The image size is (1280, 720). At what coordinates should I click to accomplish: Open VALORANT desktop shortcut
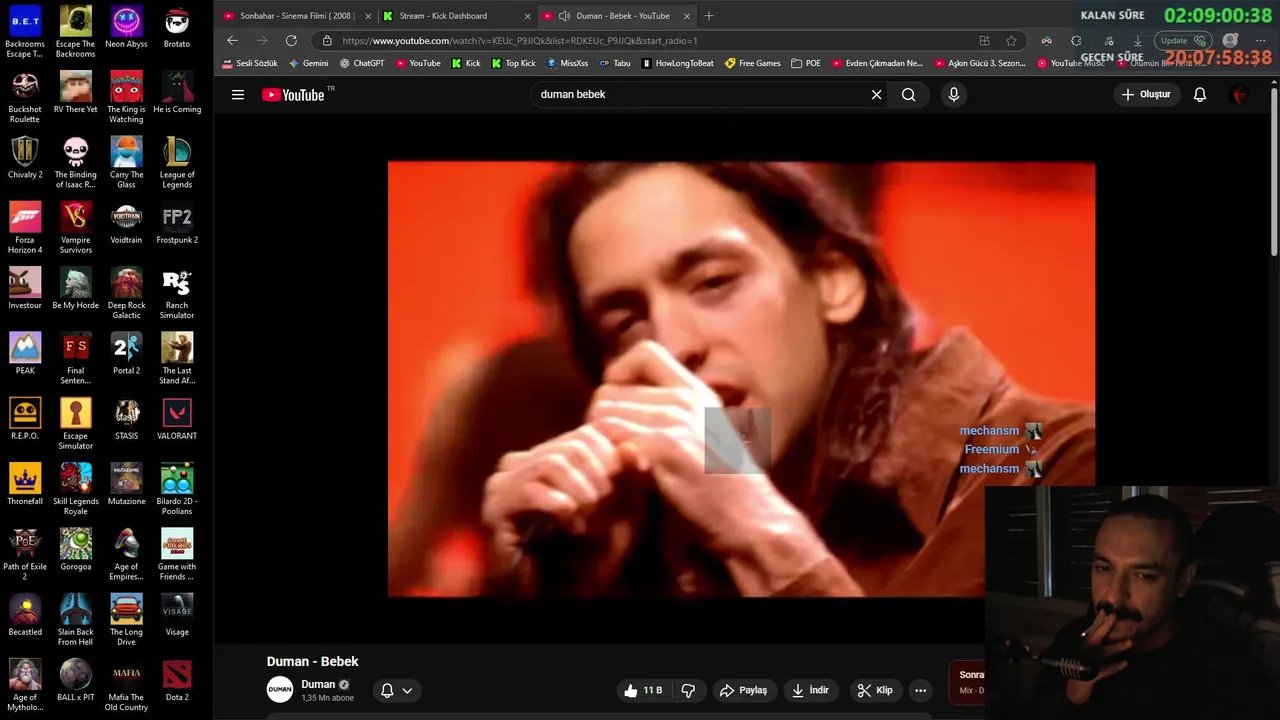click(x=177, y=419)
